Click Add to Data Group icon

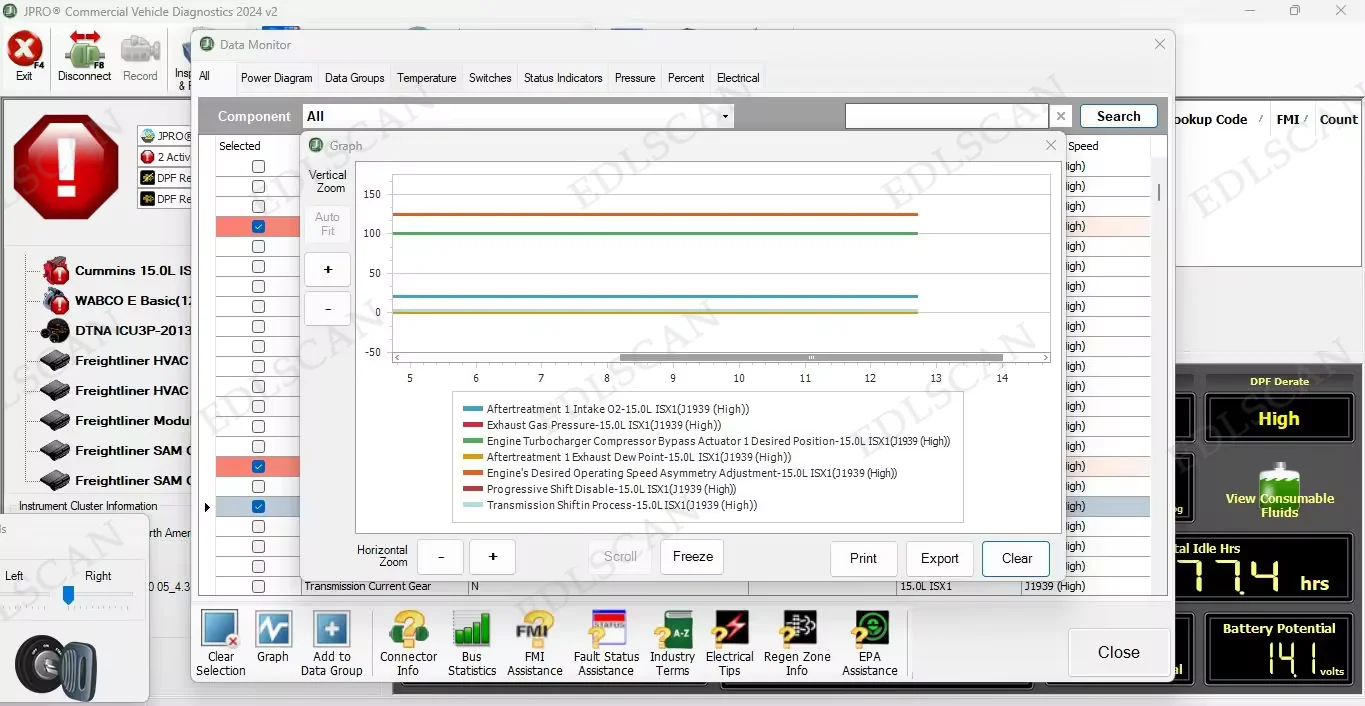(331, 630)
